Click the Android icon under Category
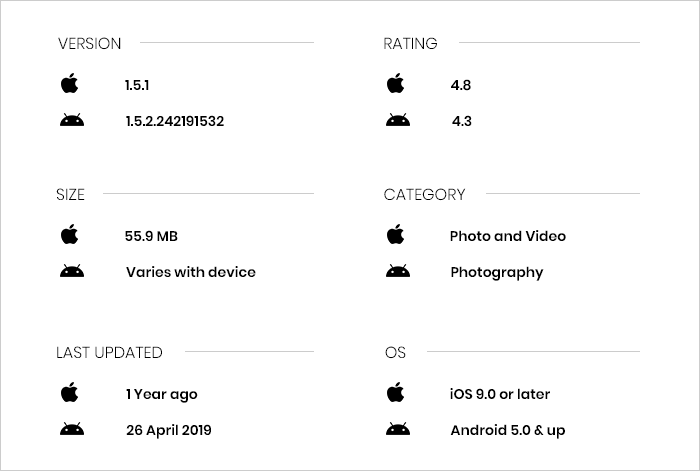This screenshot has width=700, height=471. pos(398,271)
